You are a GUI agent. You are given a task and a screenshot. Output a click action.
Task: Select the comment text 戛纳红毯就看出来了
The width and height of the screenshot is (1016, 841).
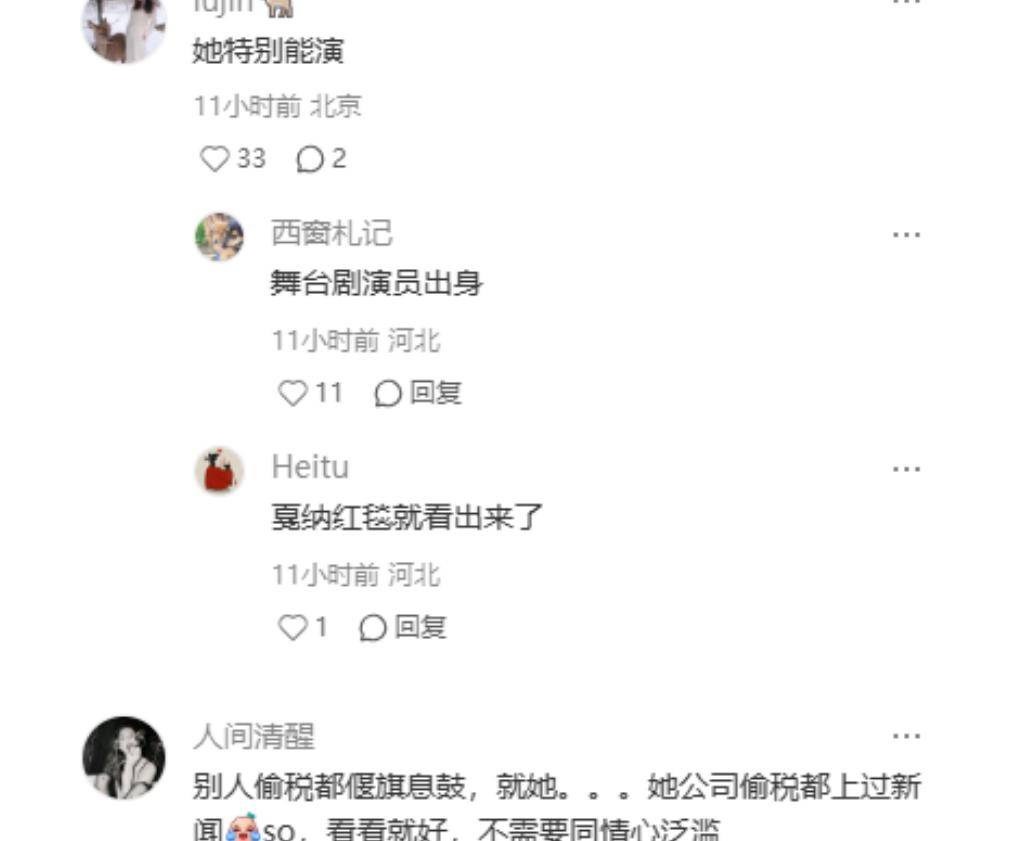[407, 517]
